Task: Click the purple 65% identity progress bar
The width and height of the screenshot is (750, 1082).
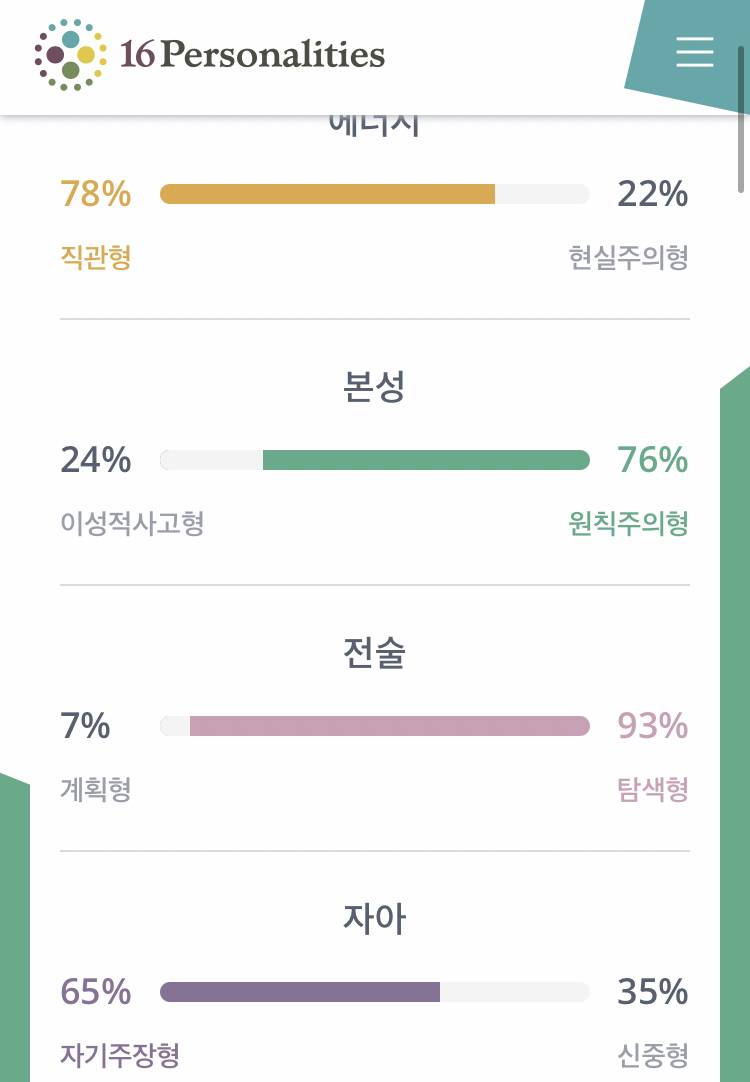Action: [300, 992]
